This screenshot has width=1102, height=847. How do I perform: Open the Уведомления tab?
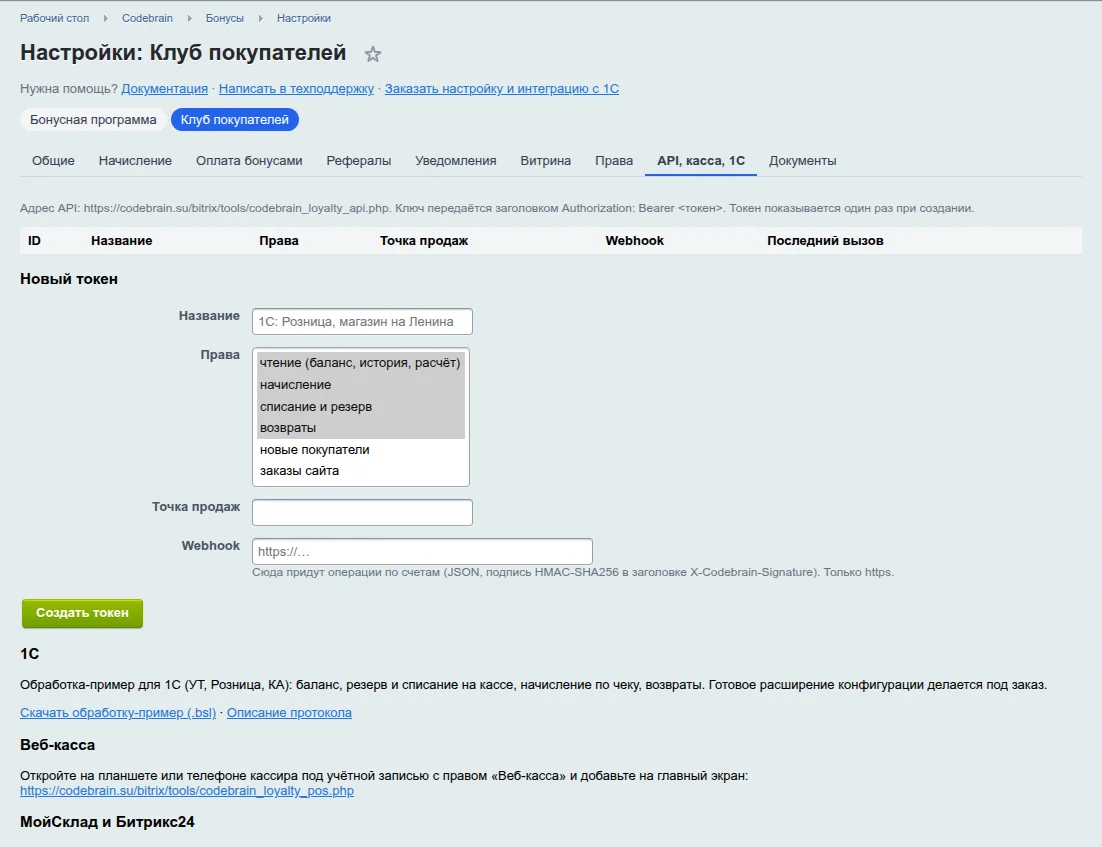[455, 160]
